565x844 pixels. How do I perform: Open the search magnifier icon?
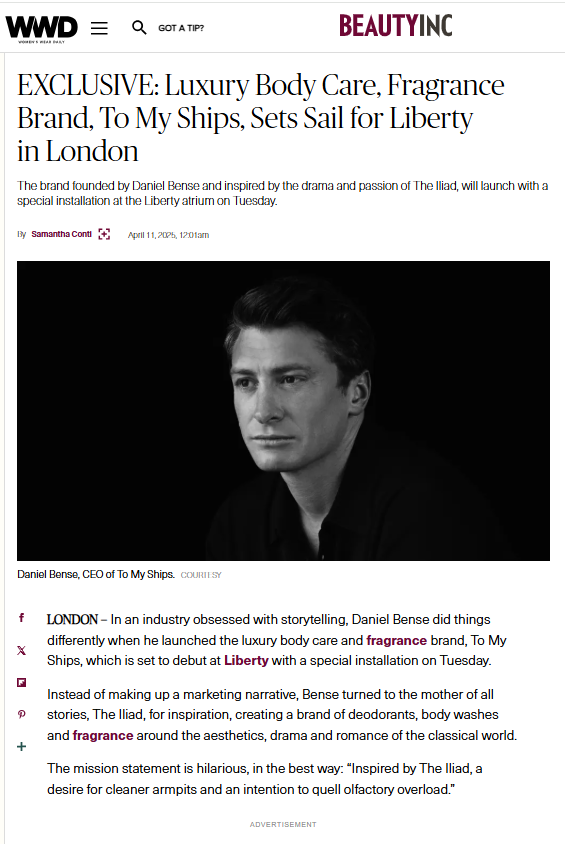point(139,27)
